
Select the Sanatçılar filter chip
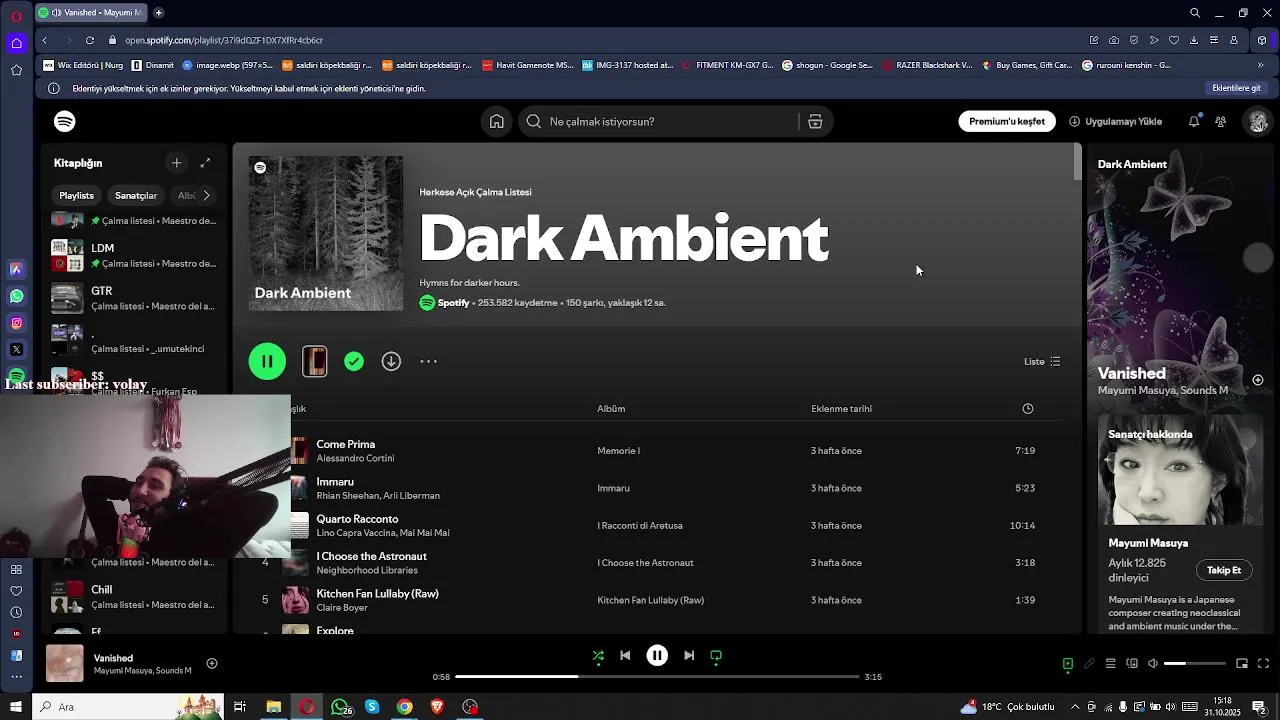coord(136,195)
